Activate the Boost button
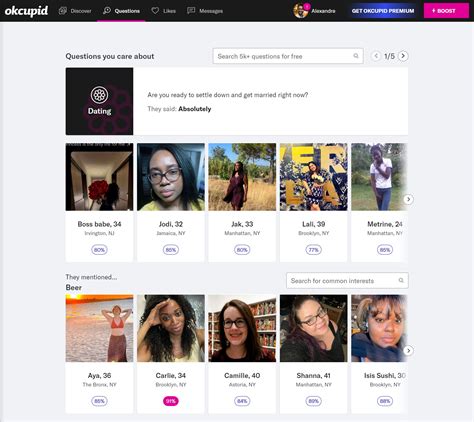 tap(446, 11)
